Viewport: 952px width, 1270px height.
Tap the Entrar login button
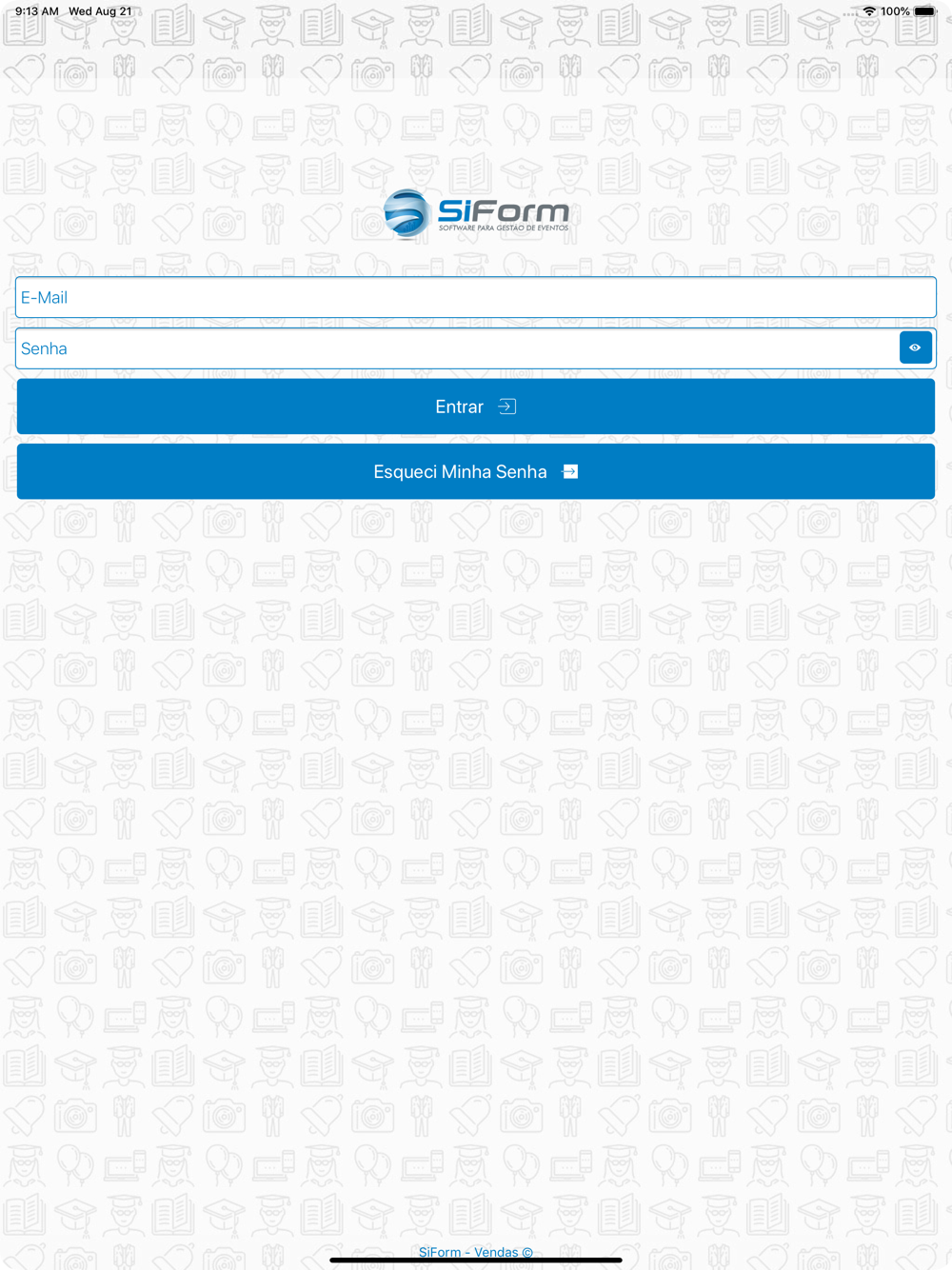pos(476,407)
